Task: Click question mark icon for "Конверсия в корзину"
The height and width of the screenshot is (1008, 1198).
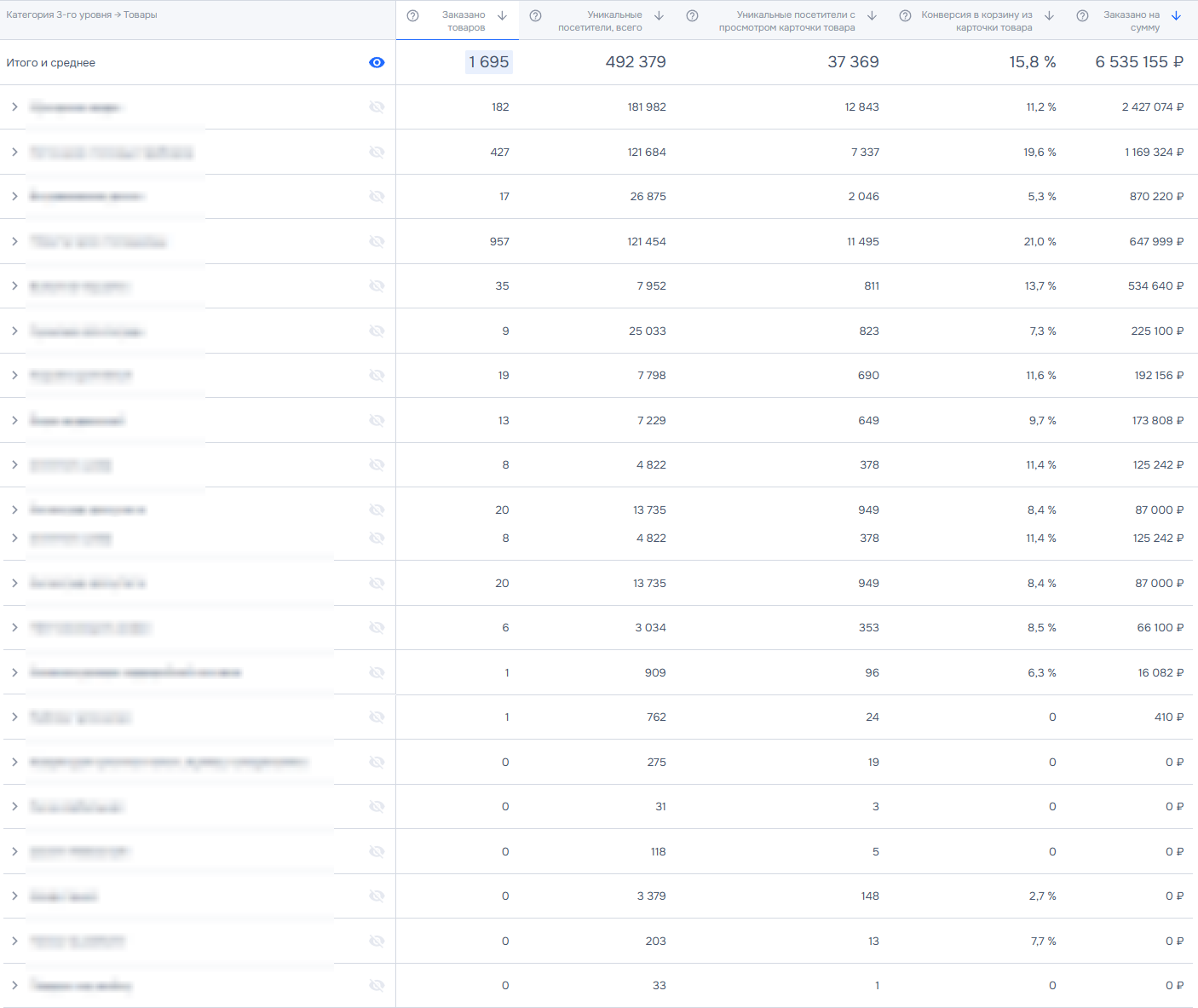Action: click(905, 16)
